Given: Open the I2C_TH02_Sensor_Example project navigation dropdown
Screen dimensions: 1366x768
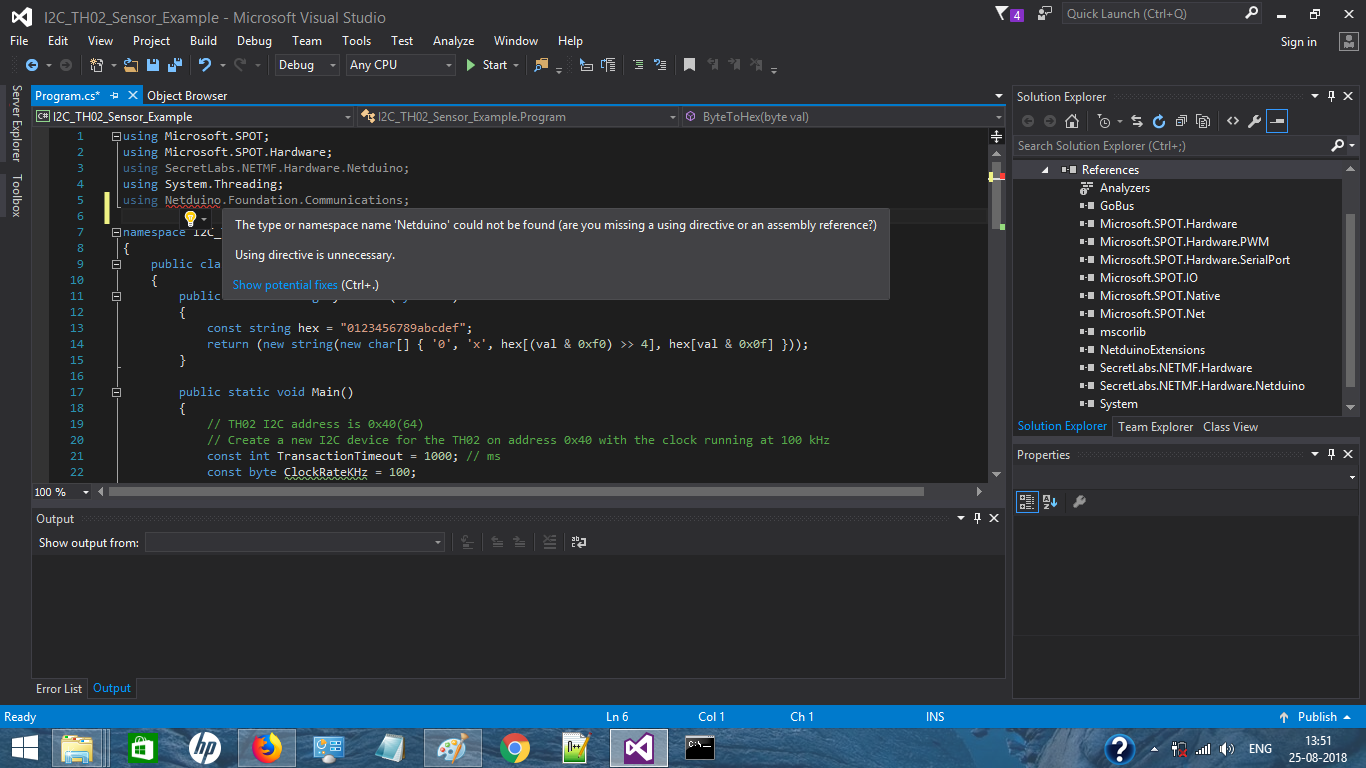Looking at the screenshot, I should 195,117.
